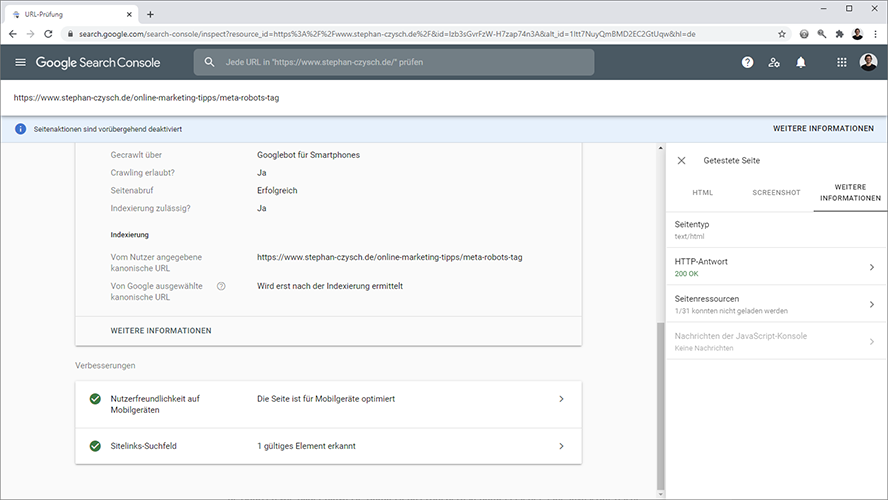Click the 'Verbesserungen' section heading
The height and width of the screenshot is (500, 888).
(x=105, y=366)
